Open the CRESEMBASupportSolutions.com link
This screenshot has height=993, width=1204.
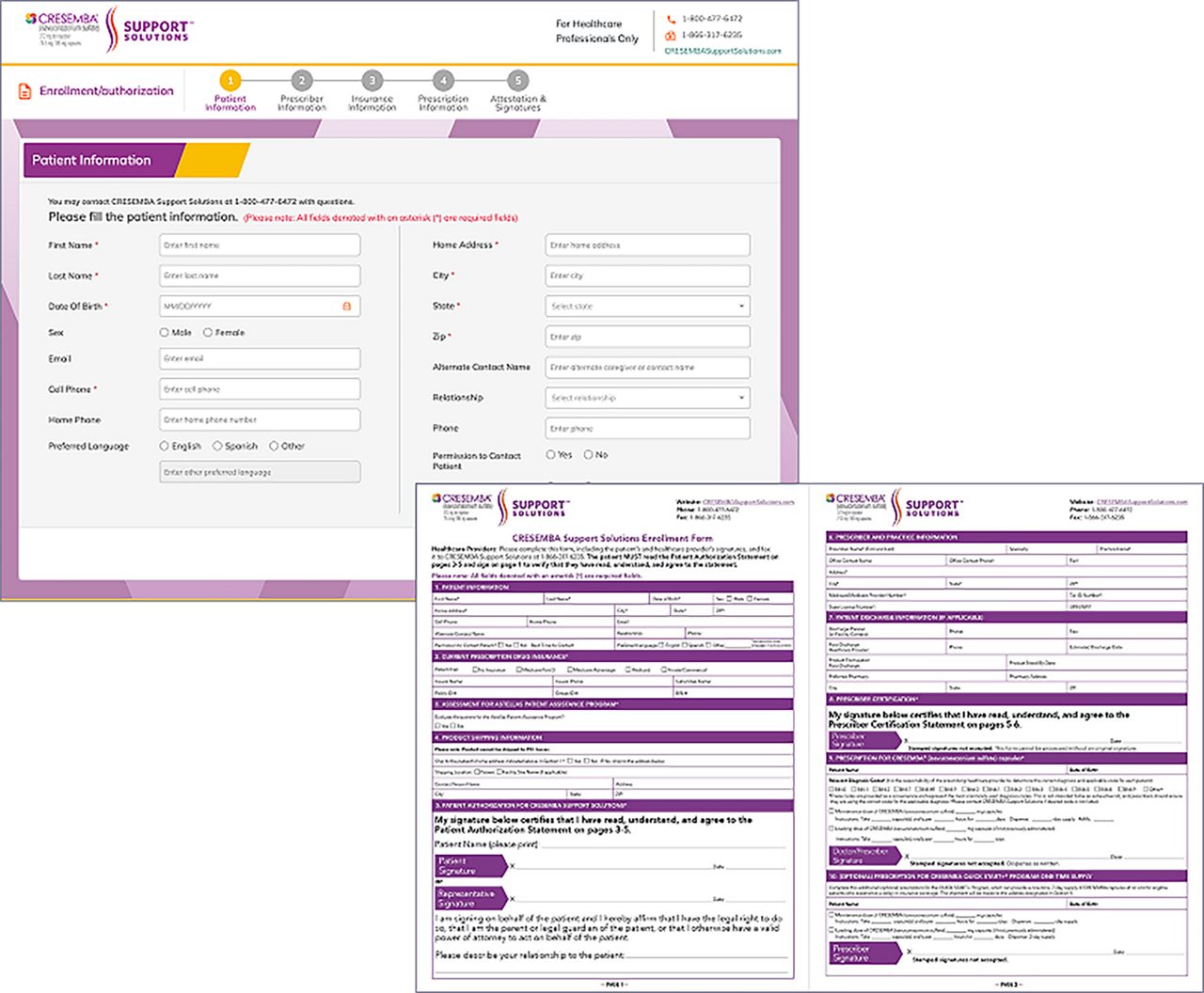(x=723, y=50)
